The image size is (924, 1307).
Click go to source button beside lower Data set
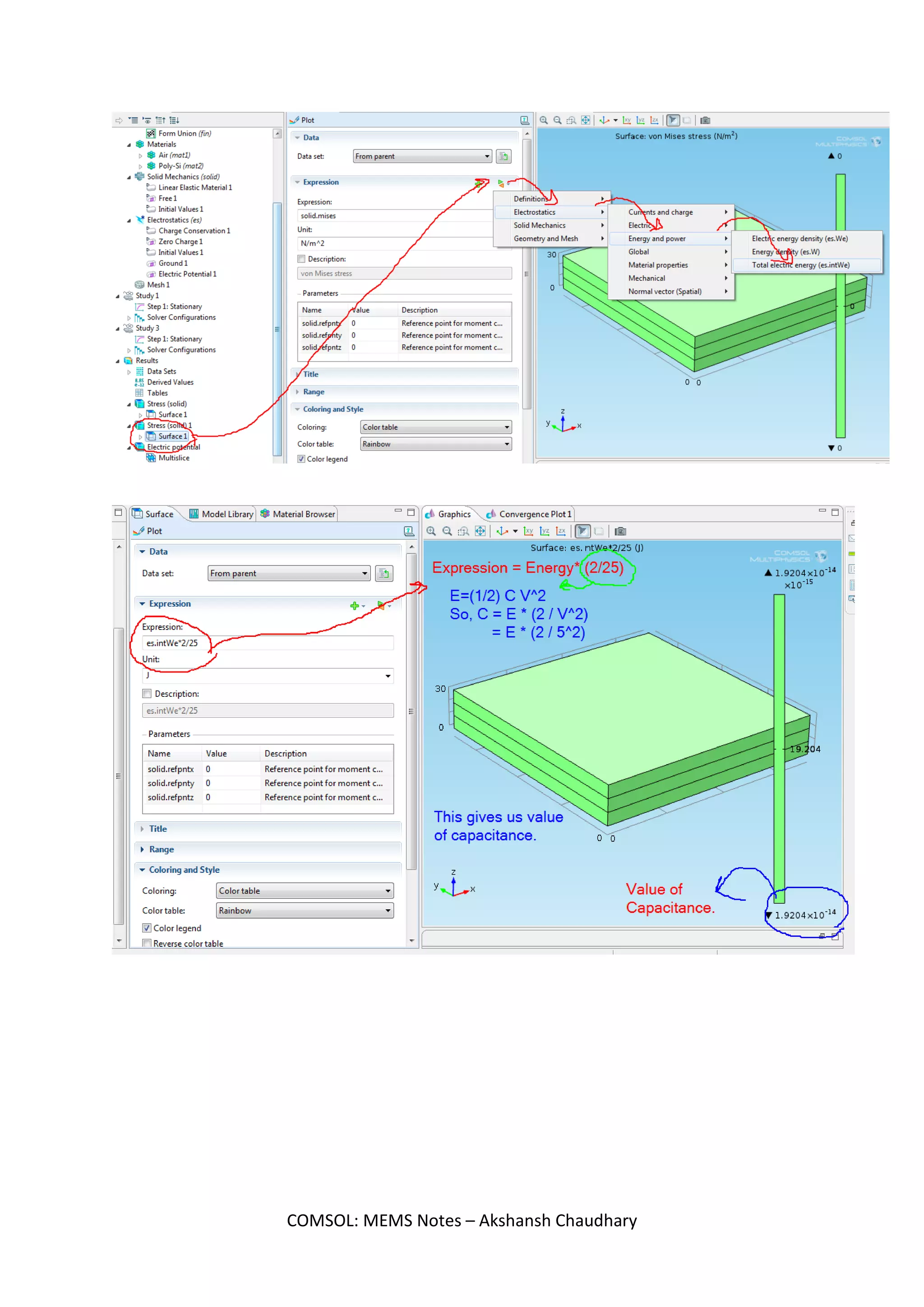point(384,573)
